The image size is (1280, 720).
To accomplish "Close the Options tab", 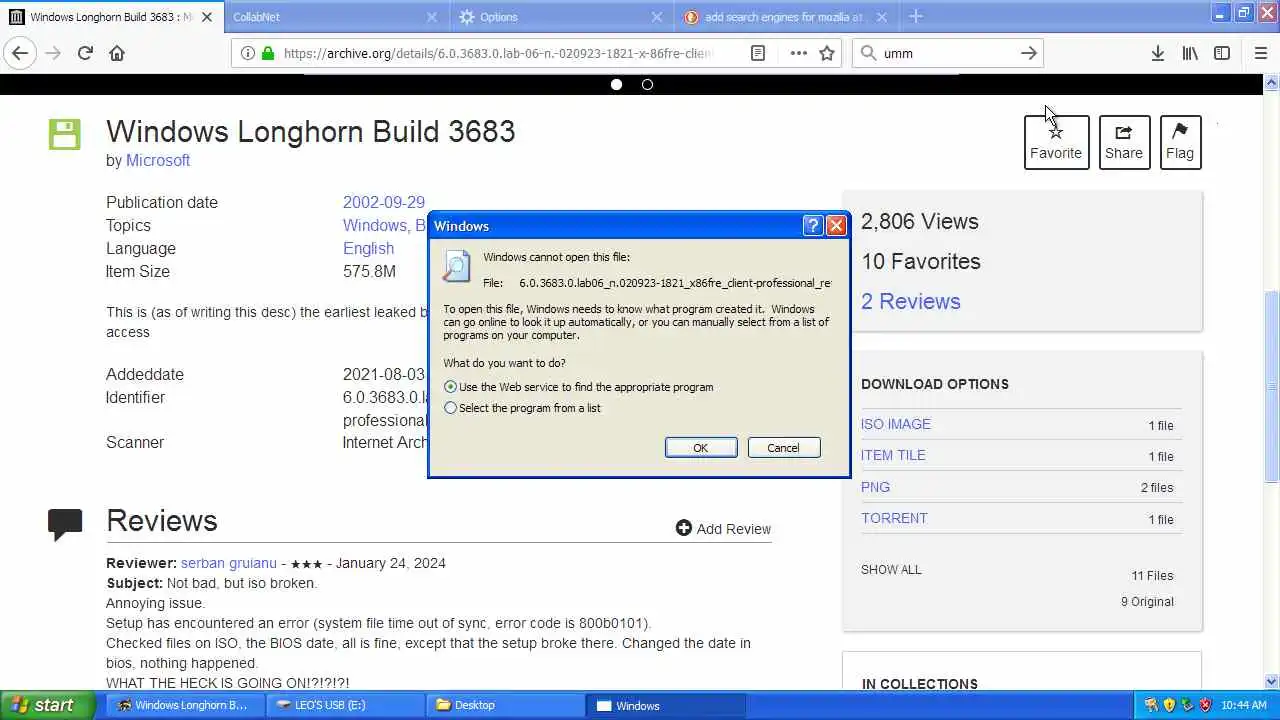I will (x=657, y=17).
